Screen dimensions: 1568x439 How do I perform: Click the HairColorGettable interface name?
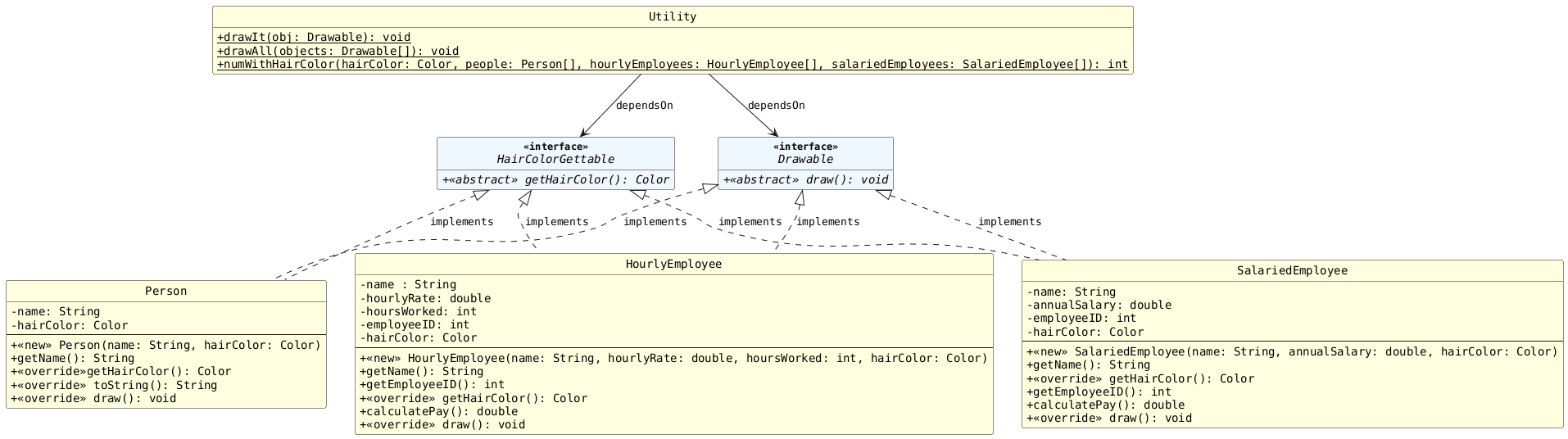(555, 159)
